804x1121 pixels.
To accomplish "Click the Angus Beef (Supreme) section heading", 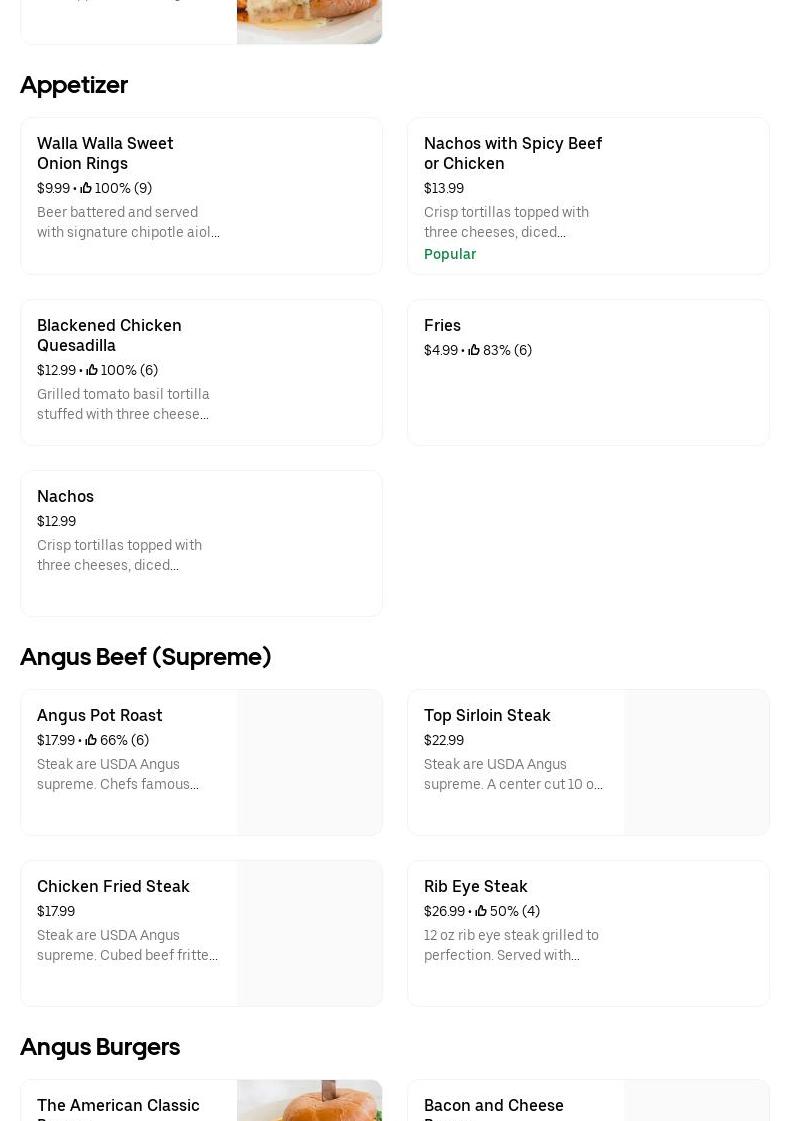I will [x=146, y=656].
